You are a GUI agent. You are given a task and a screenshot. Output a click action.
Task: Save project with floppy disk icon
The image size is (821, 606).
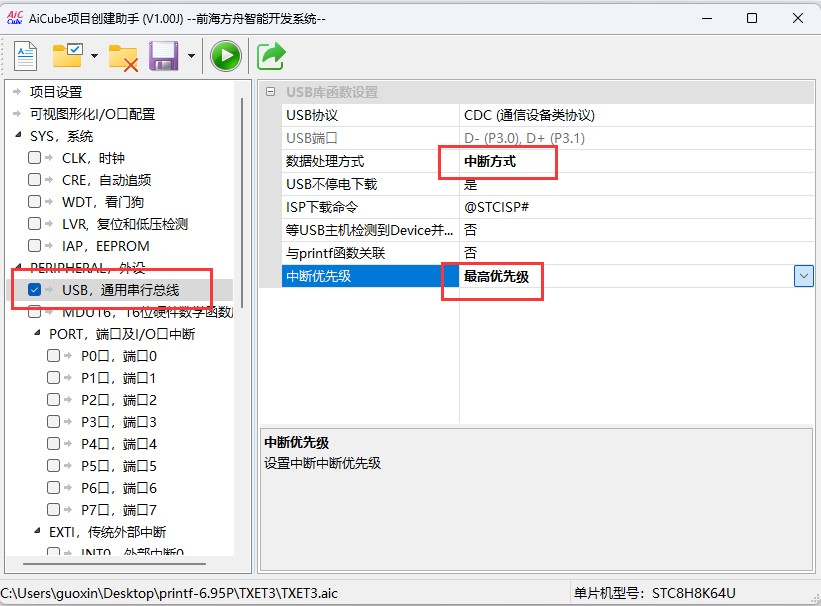tap(164, 56)
